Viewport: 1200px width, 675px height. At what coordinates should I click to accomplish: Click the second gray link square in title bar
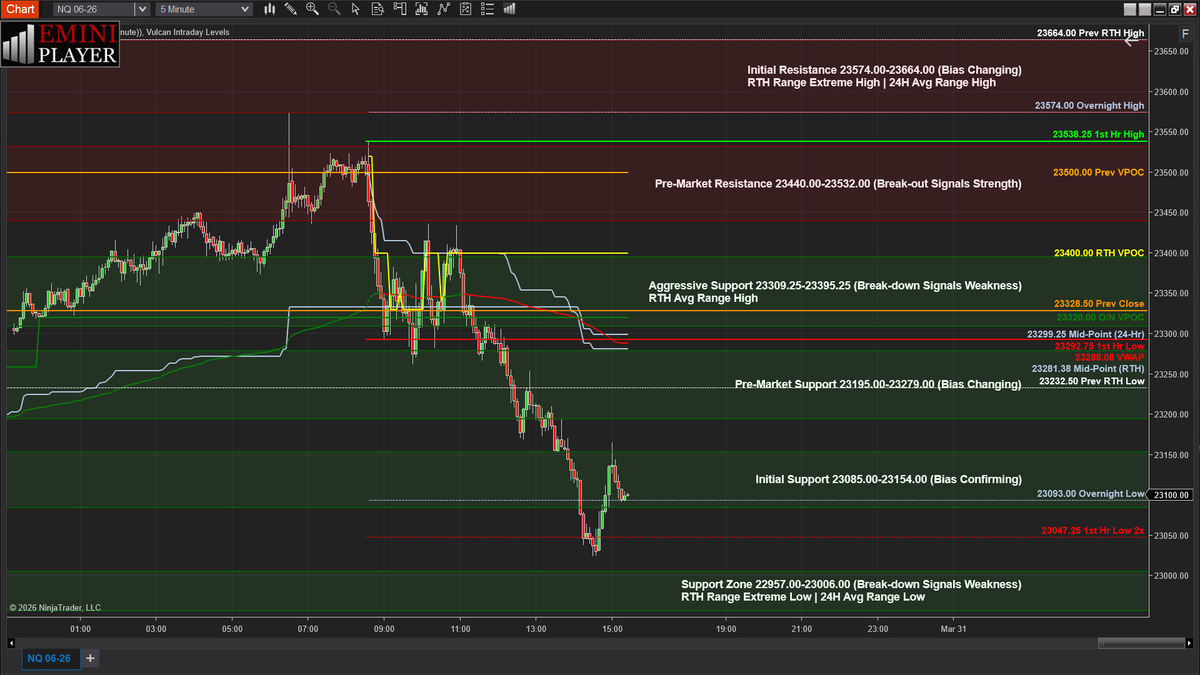1146,9
